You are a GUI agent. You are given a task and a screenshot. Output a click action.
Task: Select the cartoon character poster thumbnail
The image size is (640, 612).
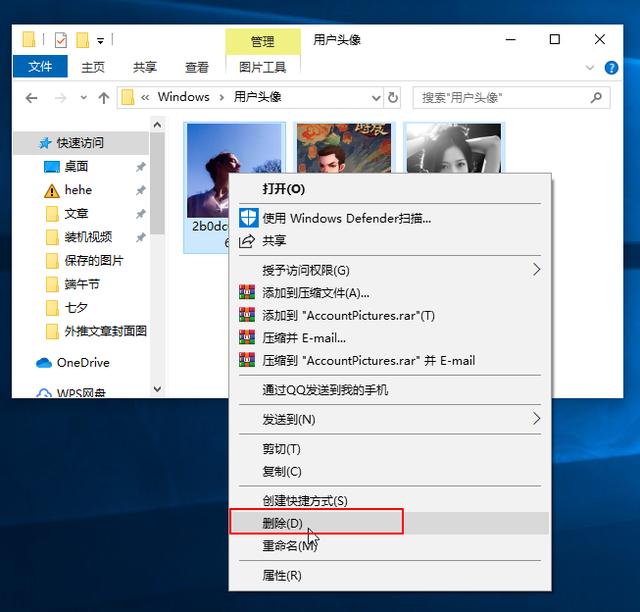(x=344, y=148)
